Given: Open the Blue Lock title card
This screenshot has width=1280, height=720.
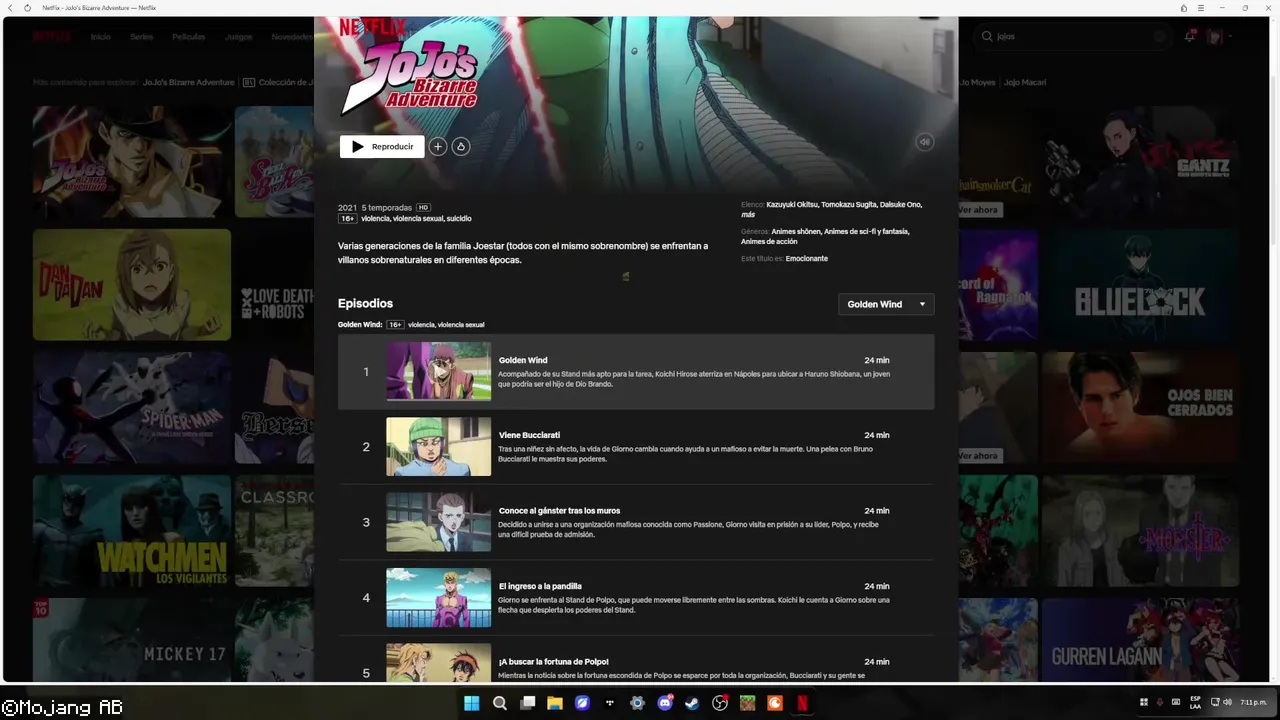Looking at the screenshot, I should pos(1141,285).
